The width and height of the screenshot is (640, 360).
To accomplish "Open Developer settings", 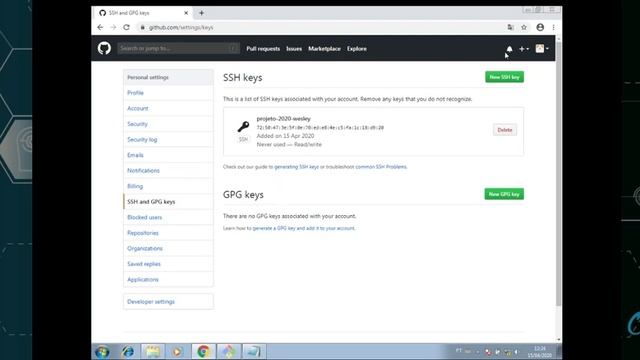I will (x=168, y=302).
